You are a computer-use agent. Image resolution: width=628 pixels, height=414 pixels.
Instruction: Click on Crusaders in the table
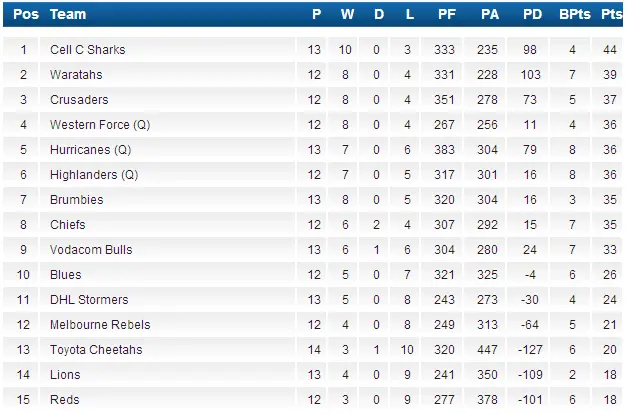point(79,100)
